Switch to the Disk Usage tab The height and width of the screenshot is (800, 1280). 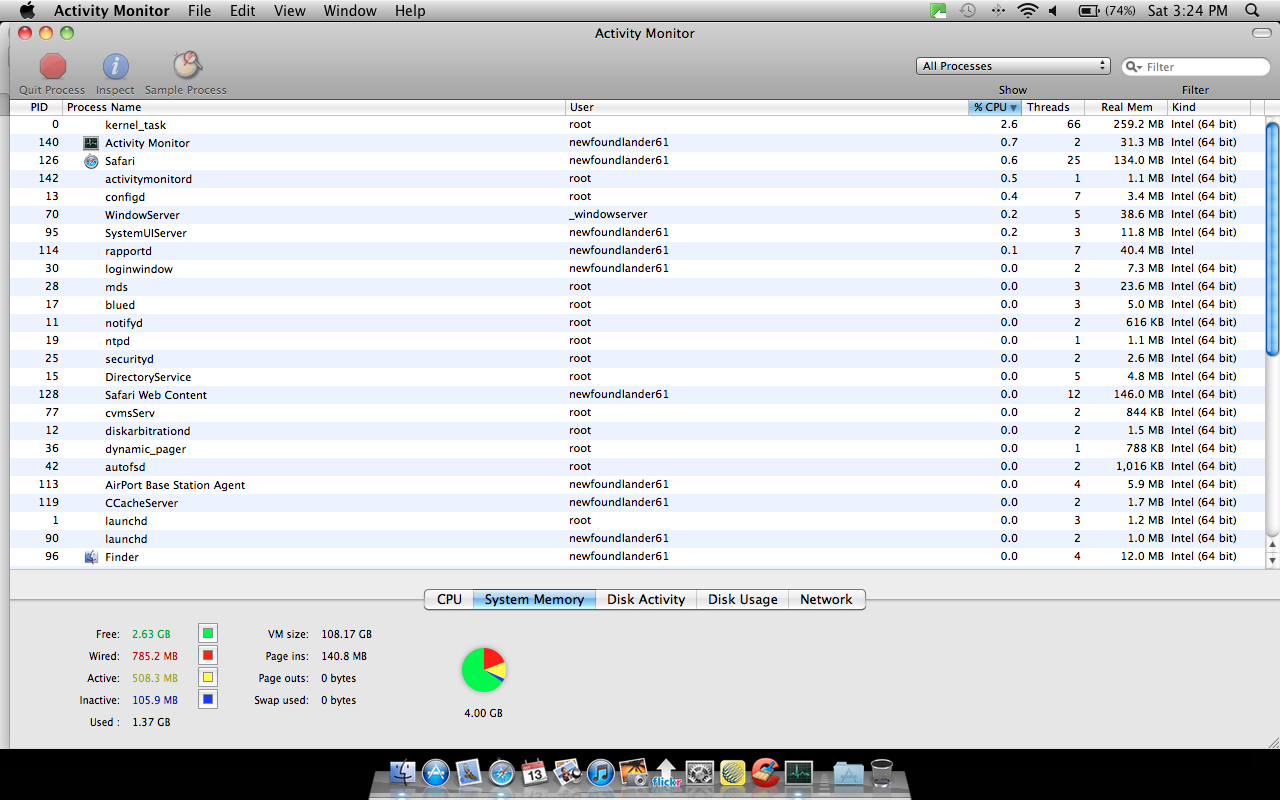coord(743,599)
